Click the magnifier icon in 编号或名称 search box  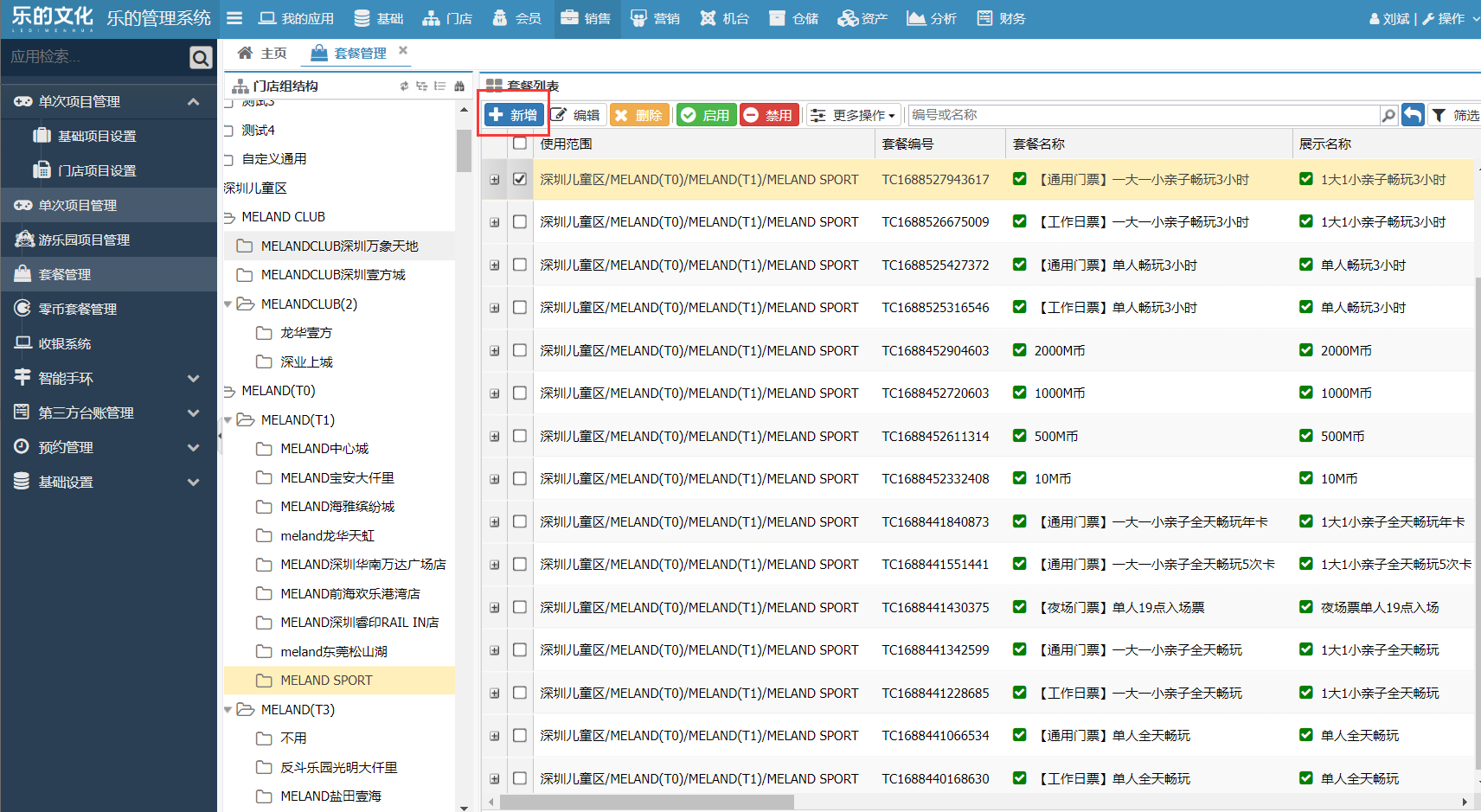pyautogui.click(x=1388, y=115)
